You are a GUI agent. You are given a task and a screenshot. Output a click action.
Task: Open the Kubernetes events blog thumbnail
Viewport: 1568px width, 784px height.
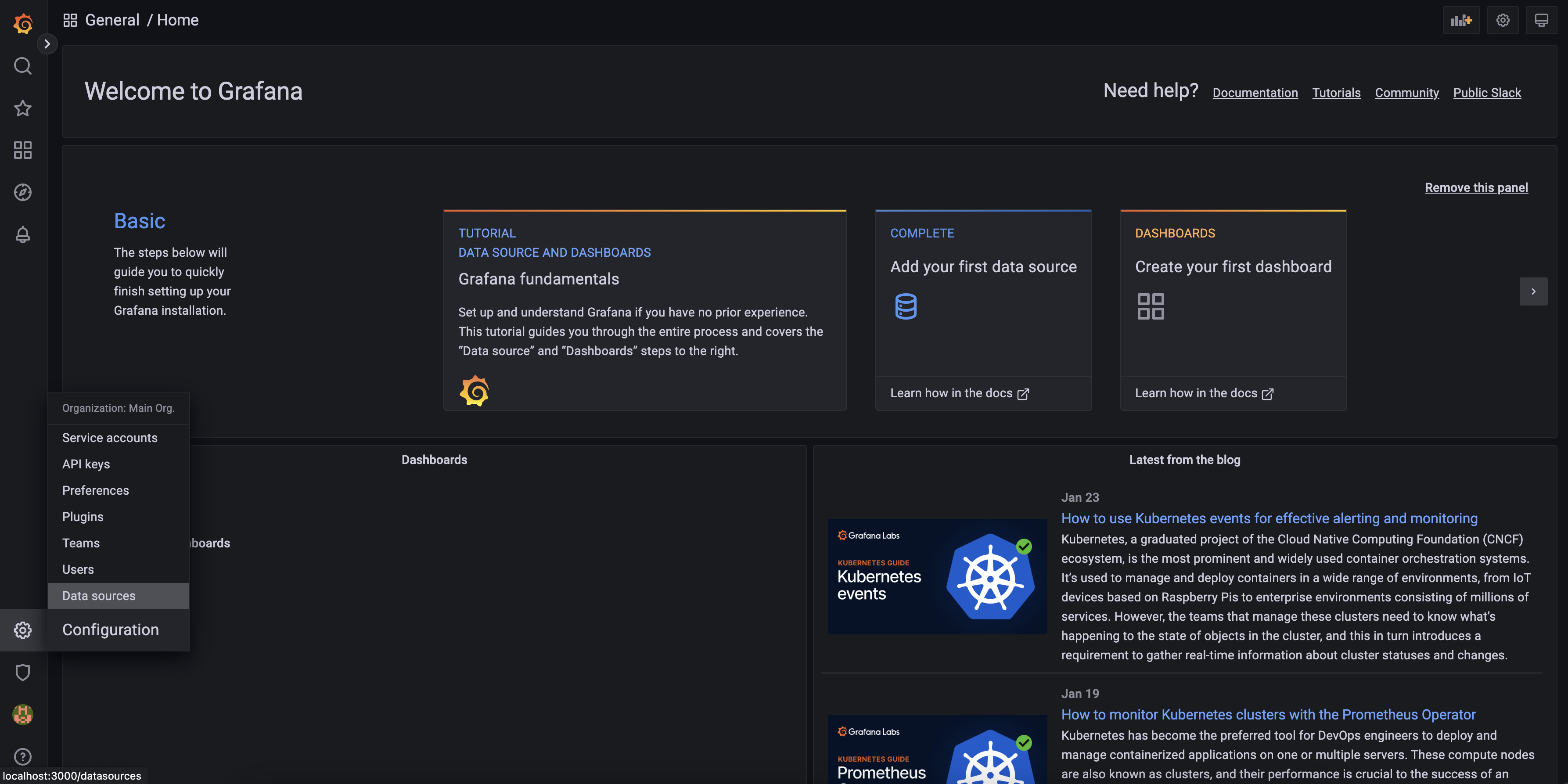click(937, 576)
